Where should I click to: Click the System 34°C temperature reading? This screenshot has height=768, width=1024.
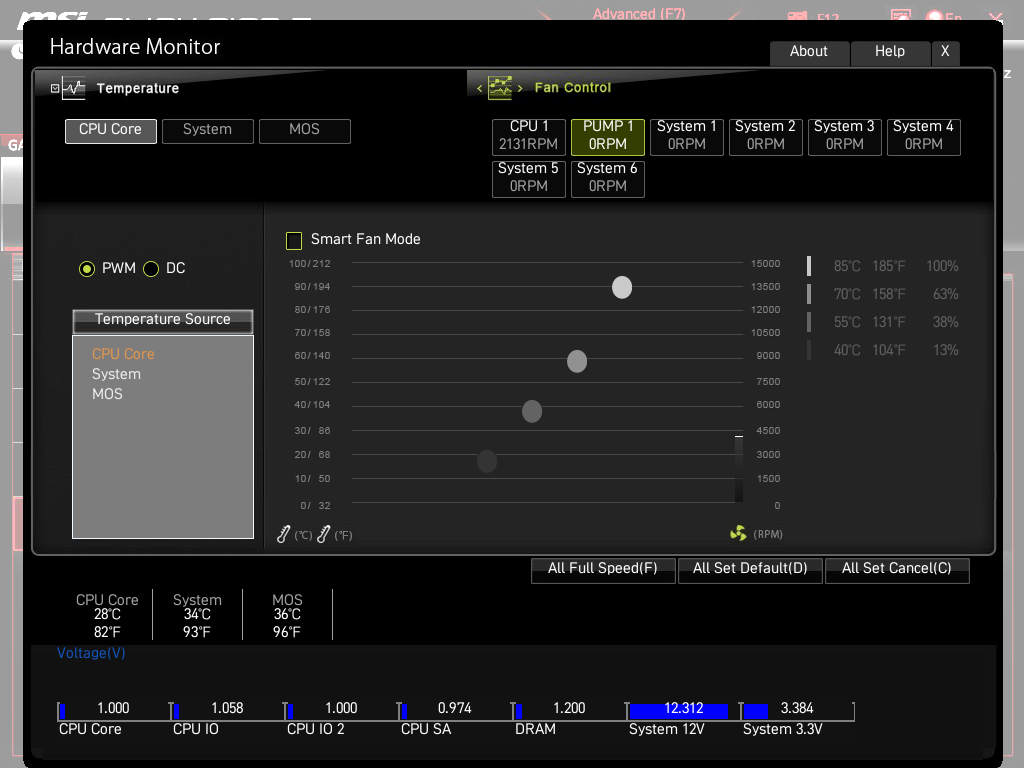click(197, 615)
